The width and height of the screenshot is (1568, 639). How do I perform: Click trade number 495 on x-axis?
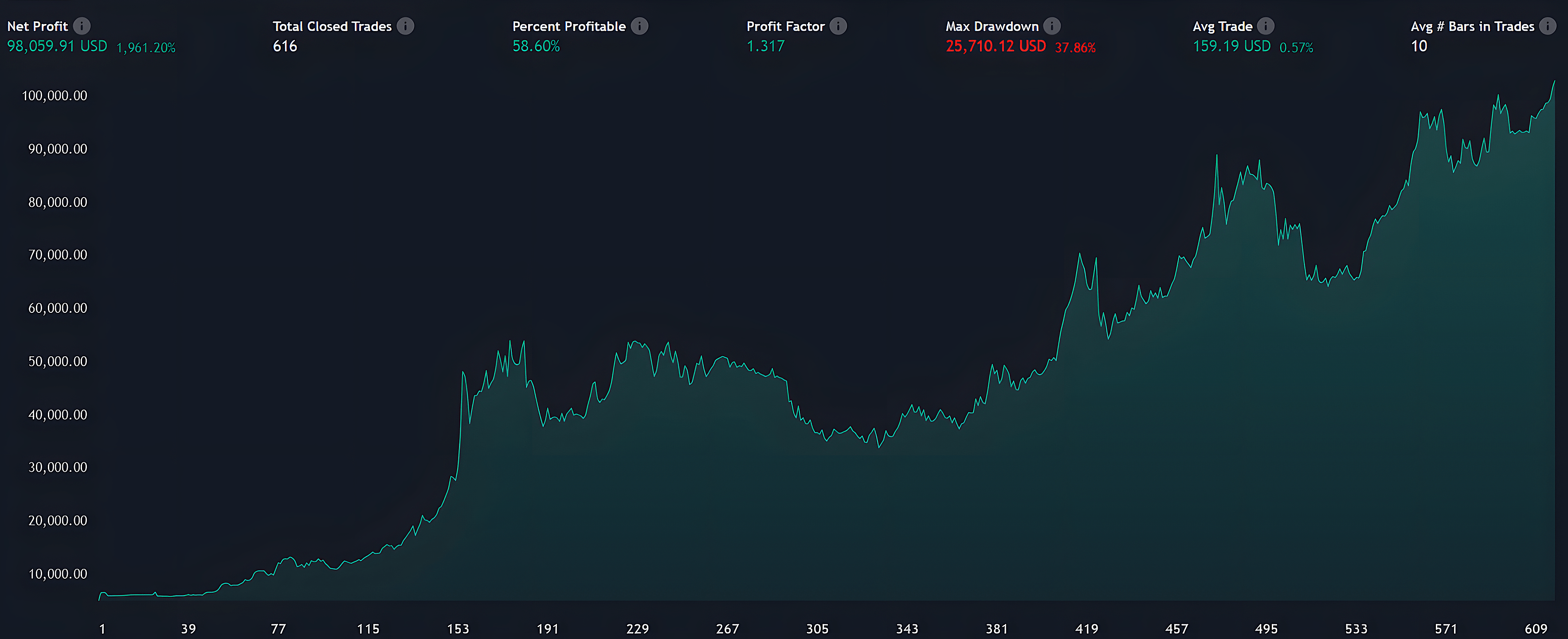point(1267,629)
